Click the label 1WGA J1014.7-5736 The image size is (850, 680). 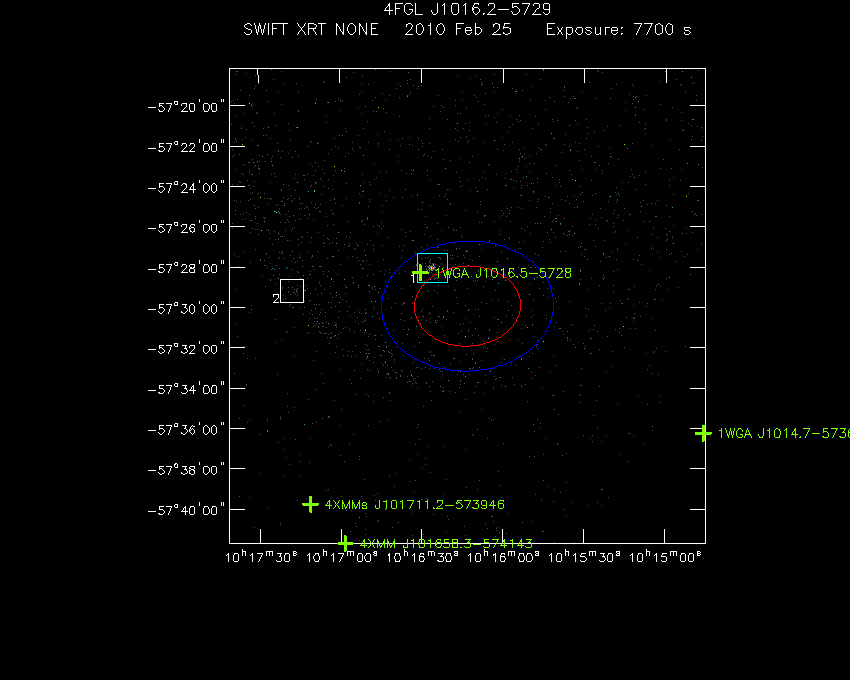coord(784,433)
